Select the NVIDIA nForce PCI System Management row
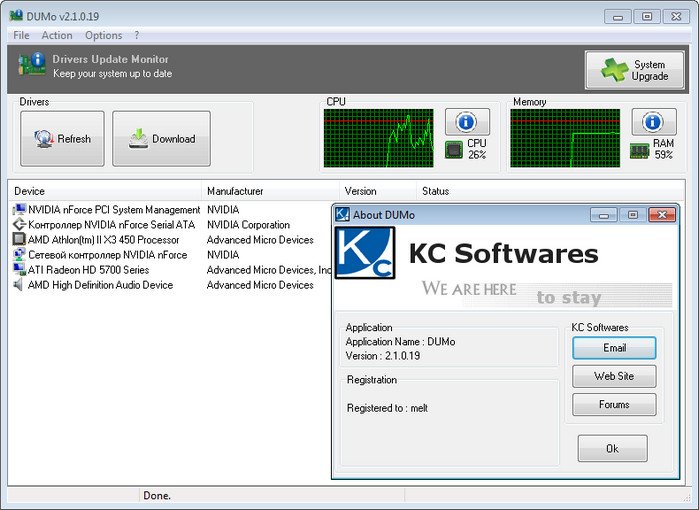The image size is (699, 510). coord(172,210)
